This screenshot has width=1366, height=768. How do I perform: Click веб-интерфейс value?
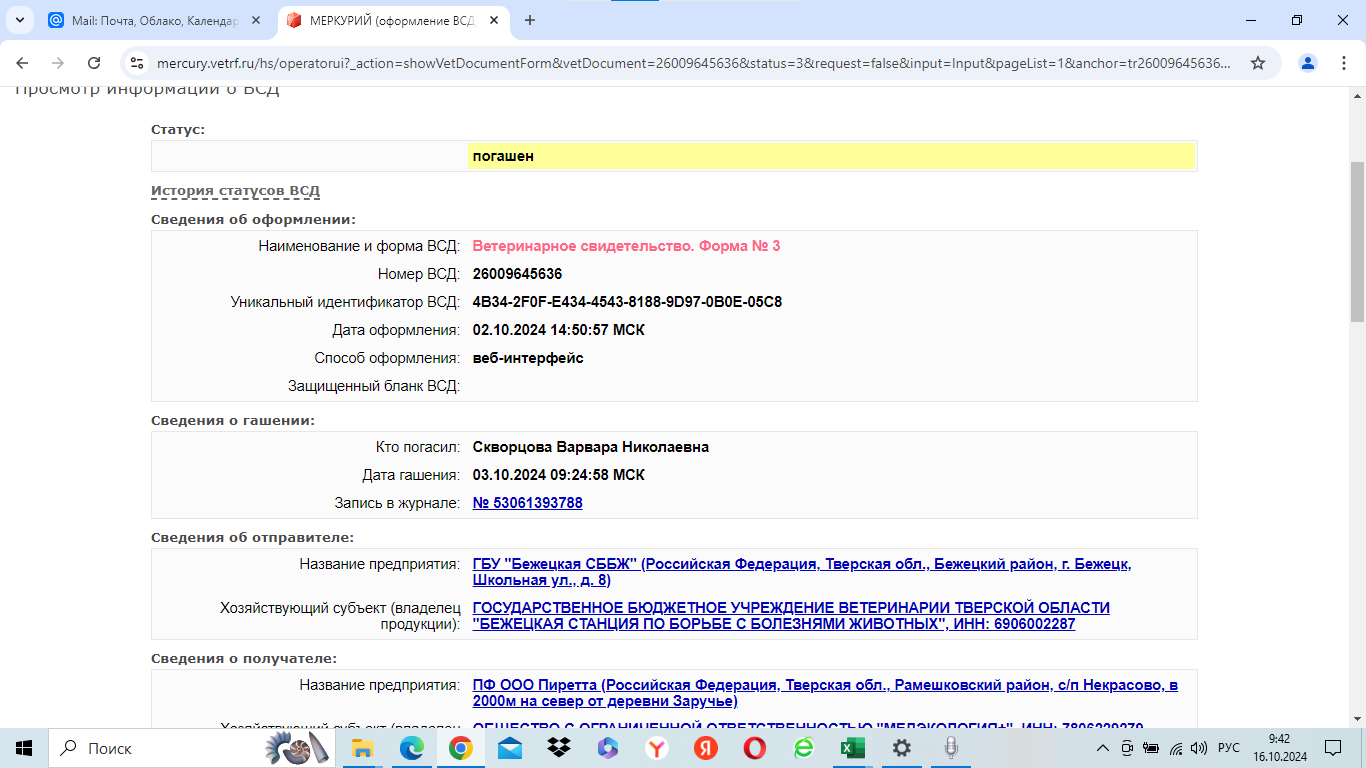[528, 358]
